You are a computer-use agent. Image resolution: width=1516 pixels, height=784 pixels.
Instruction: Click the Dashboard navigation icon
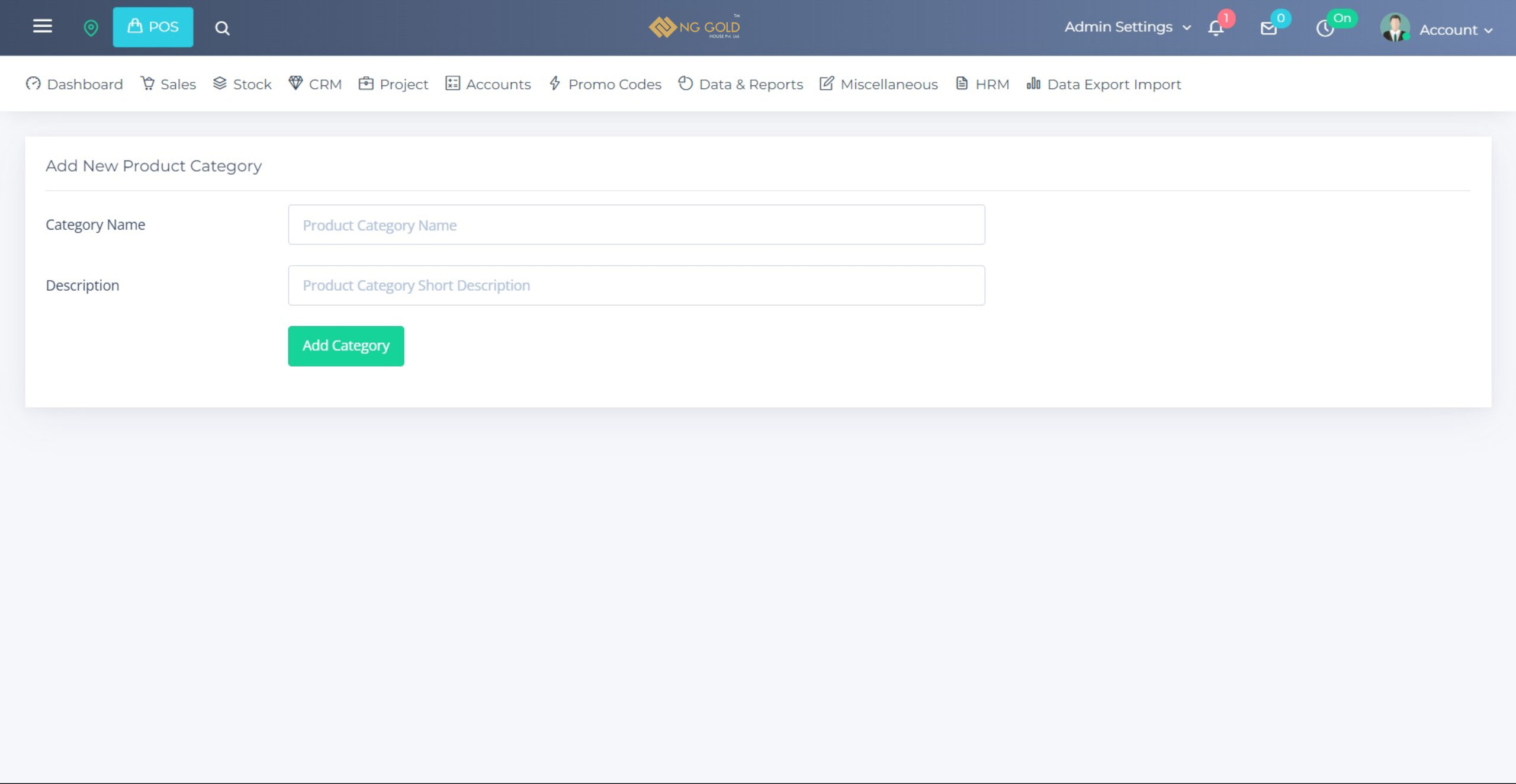click(32, 83)
